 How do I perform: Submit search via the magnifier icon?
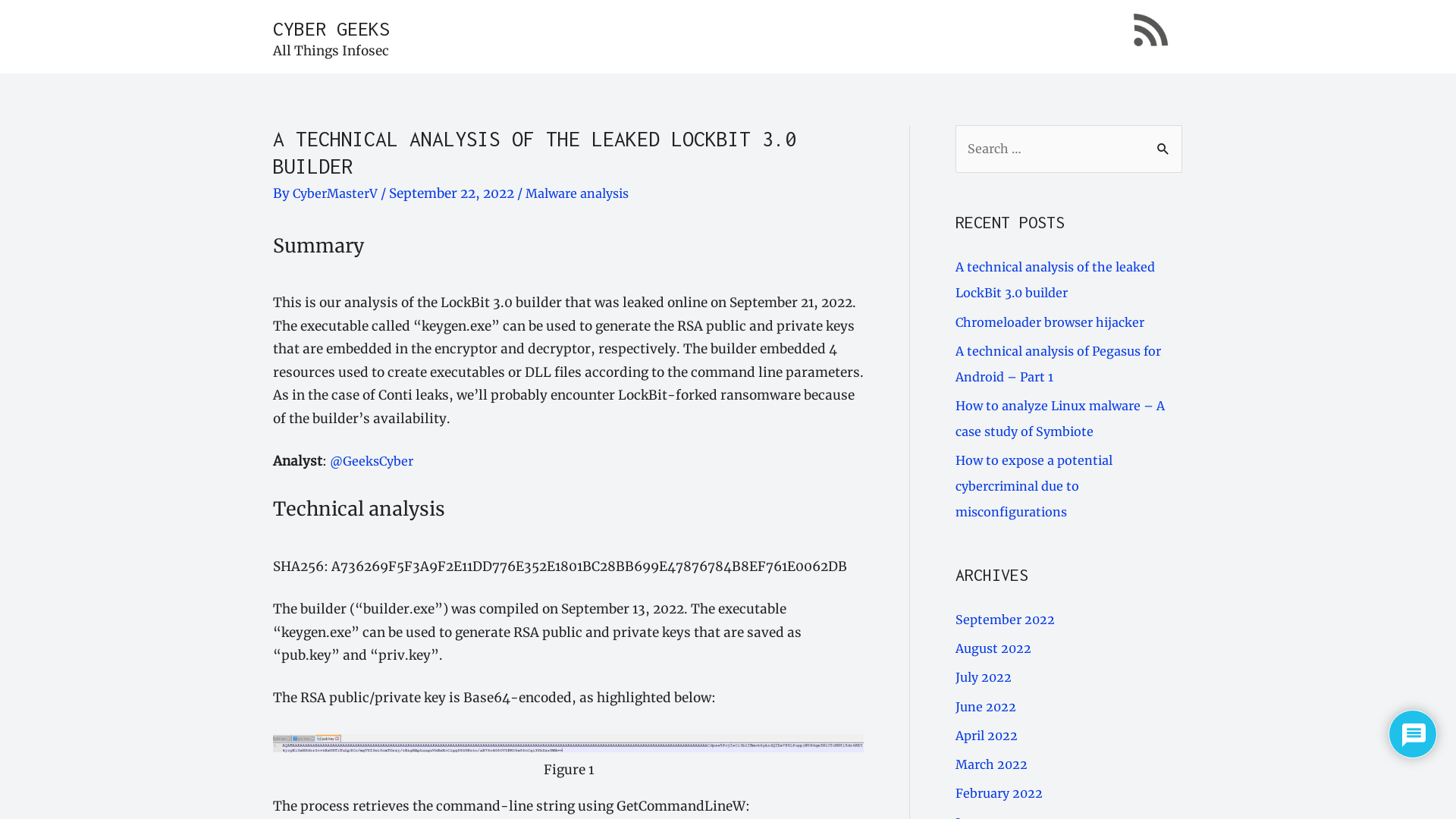point(1163,149)
